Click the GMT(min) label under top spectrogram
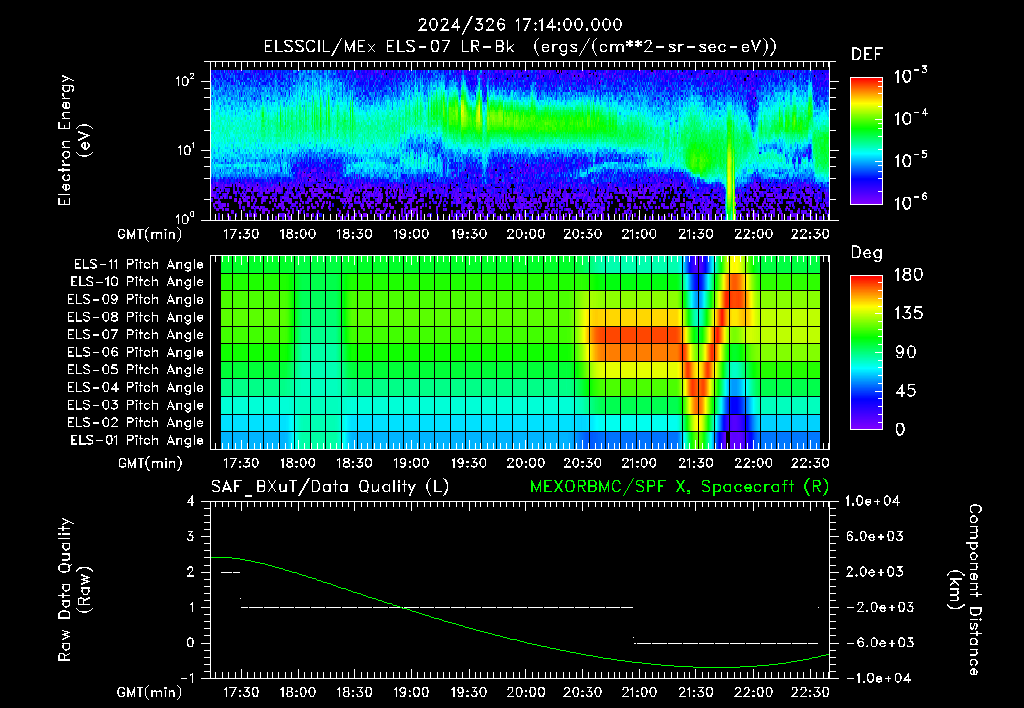The width and height of the screenshot is (1024, 708). pos(150,235)
